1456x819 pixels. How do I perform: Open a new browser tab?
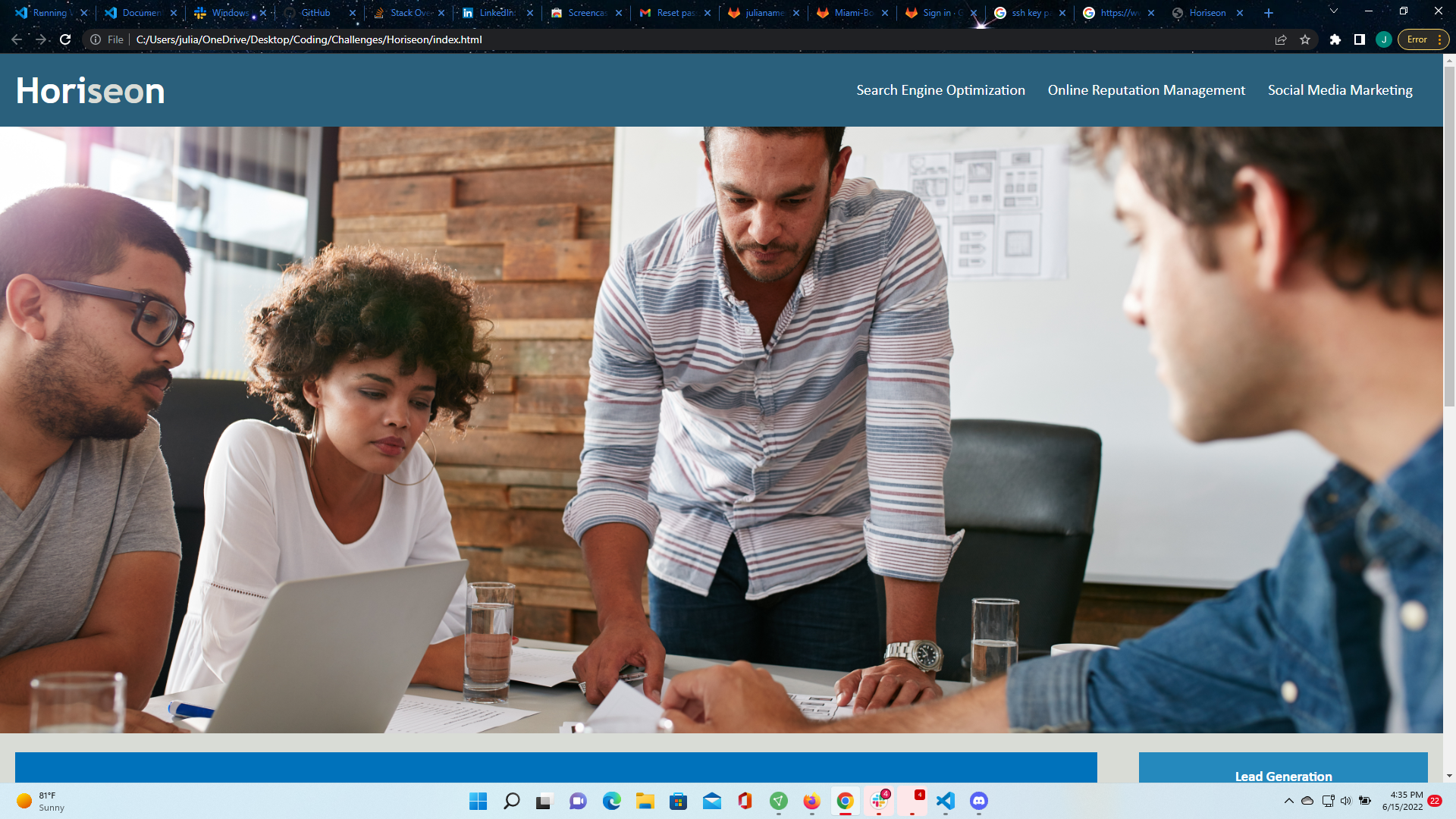[1269, 13]
